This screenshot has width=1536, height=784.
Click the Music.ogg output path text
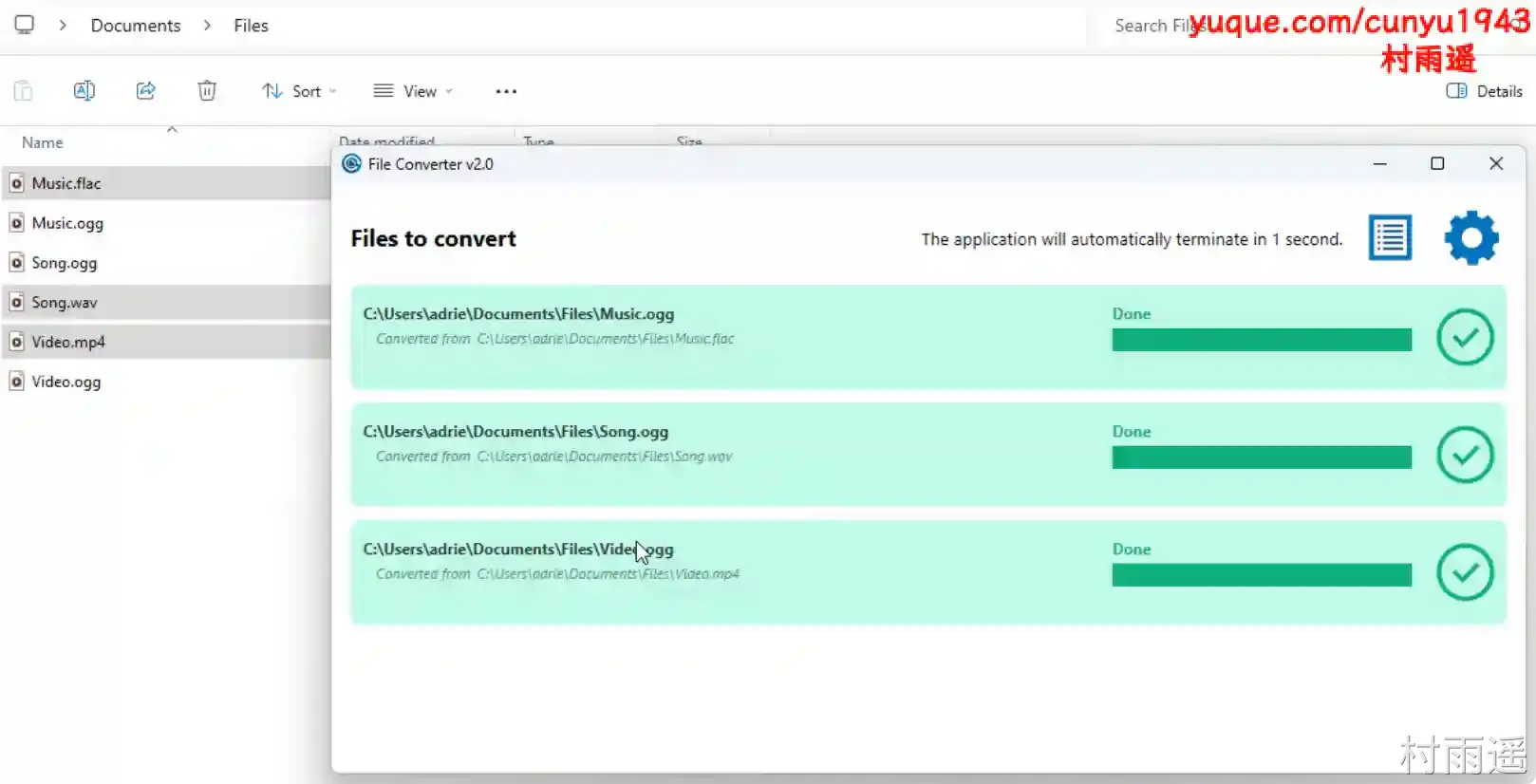[518, 313]
